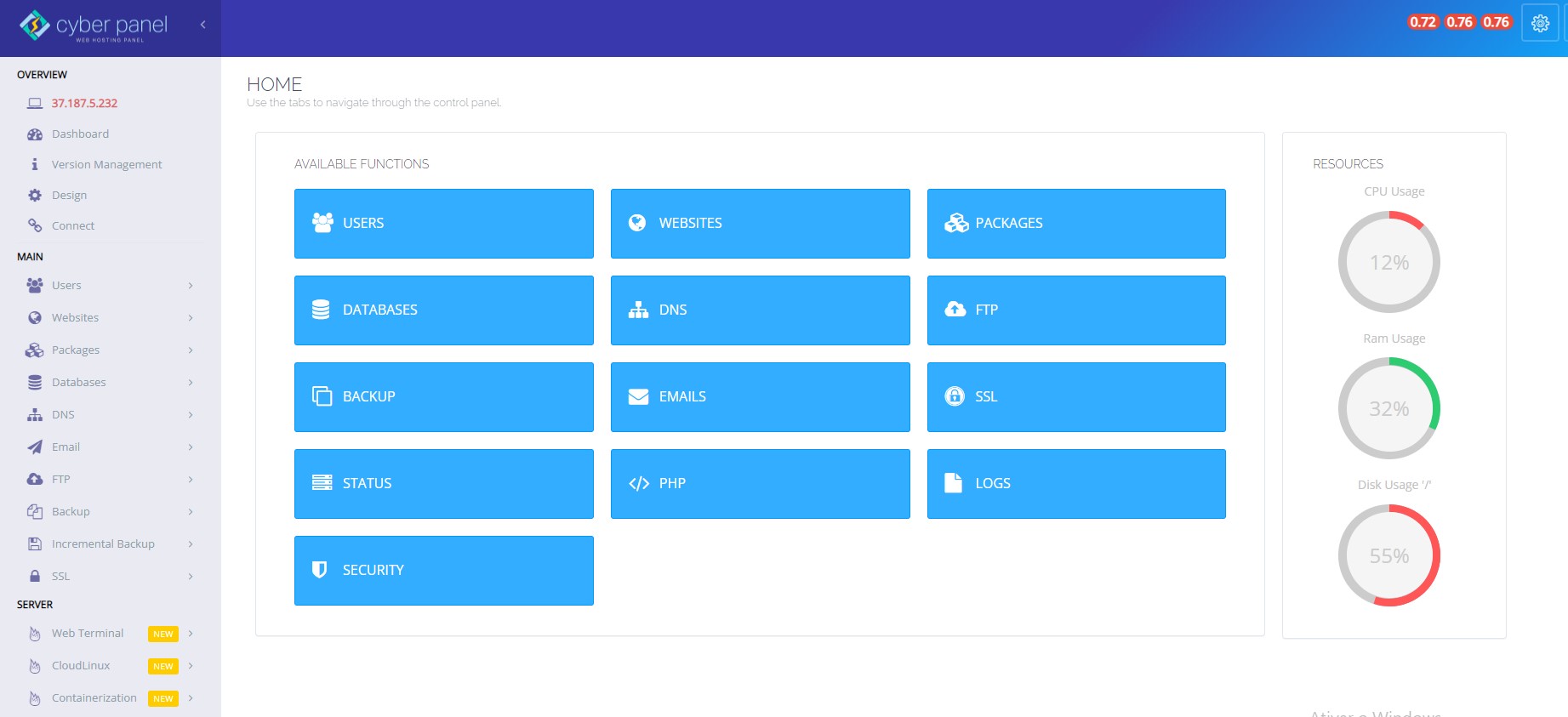The image size is (1568, 717).
Task: Click the CyberPanel logo
Action: tap(94, 26)
